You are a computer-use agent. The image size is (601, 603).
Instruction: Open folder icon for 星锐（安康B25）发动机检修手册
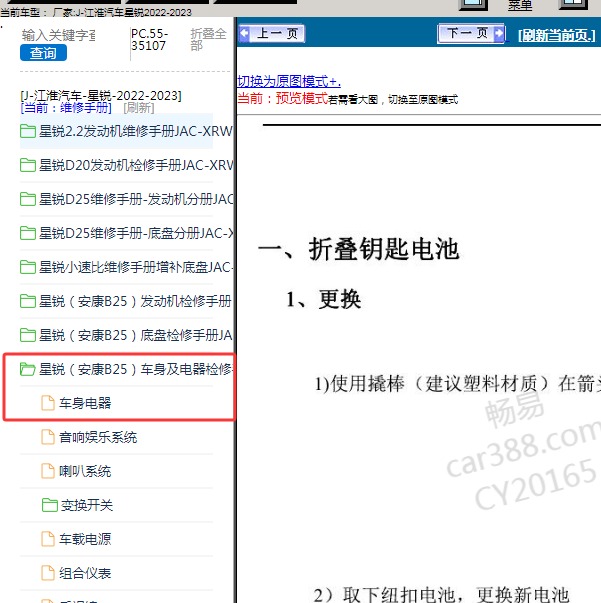(28, 301)
